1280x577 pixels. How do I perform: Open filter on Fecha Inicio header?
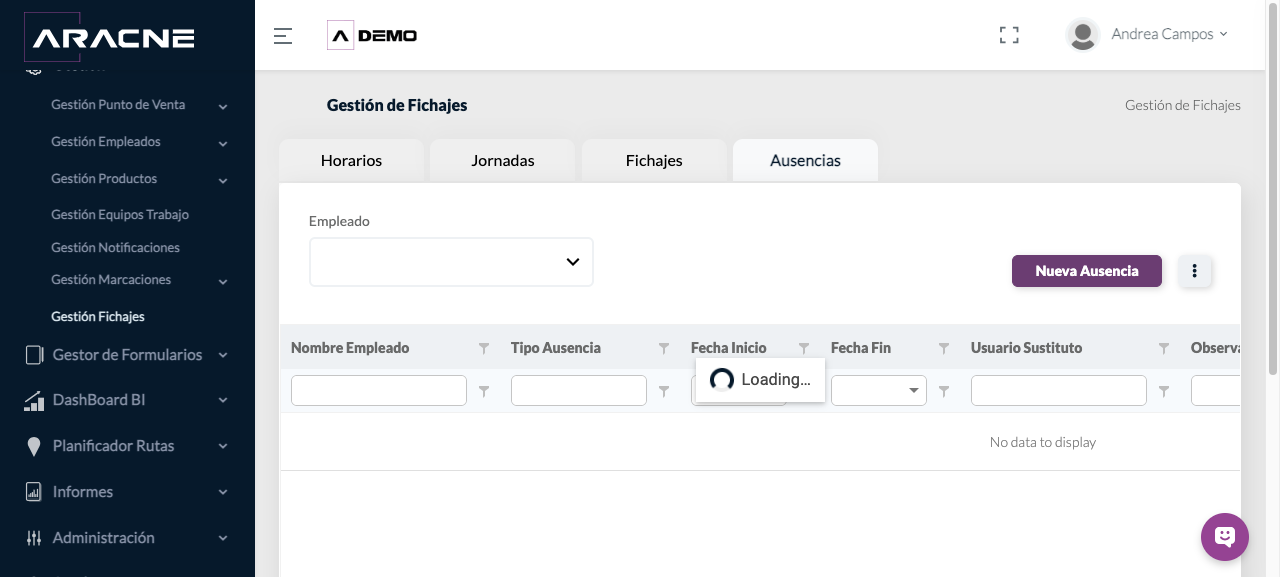[x=804, y=349]
